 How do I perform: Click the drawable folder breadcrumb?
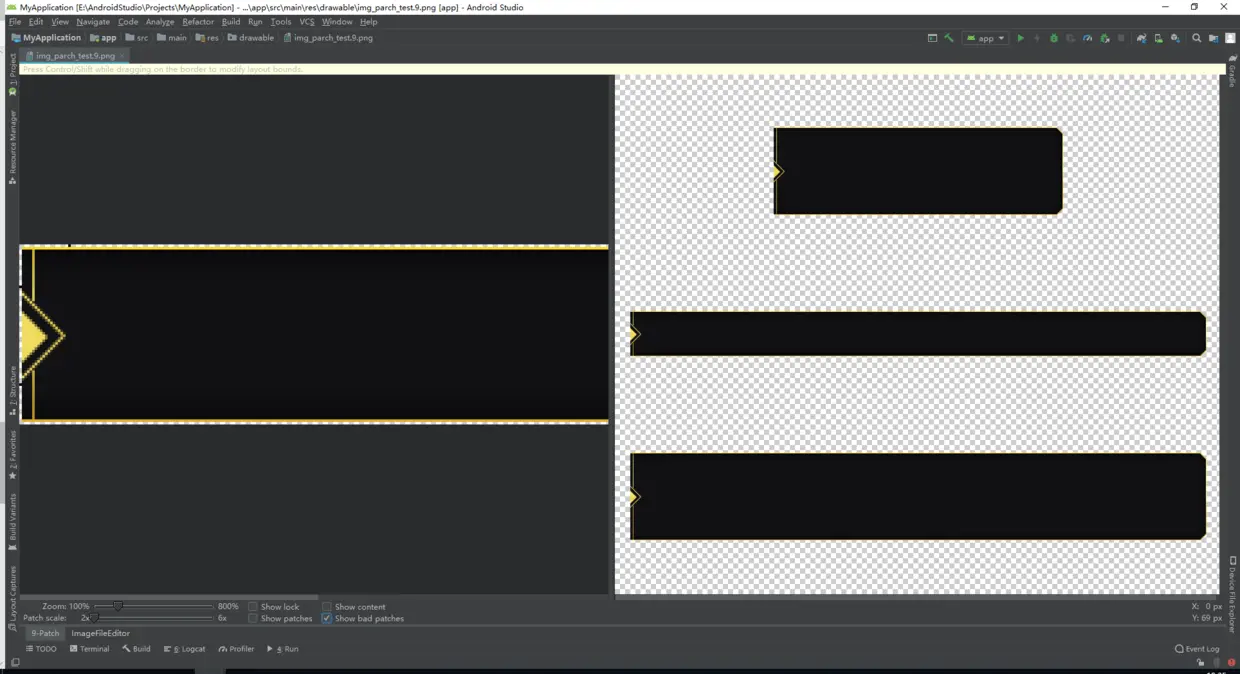coord(251,38)
